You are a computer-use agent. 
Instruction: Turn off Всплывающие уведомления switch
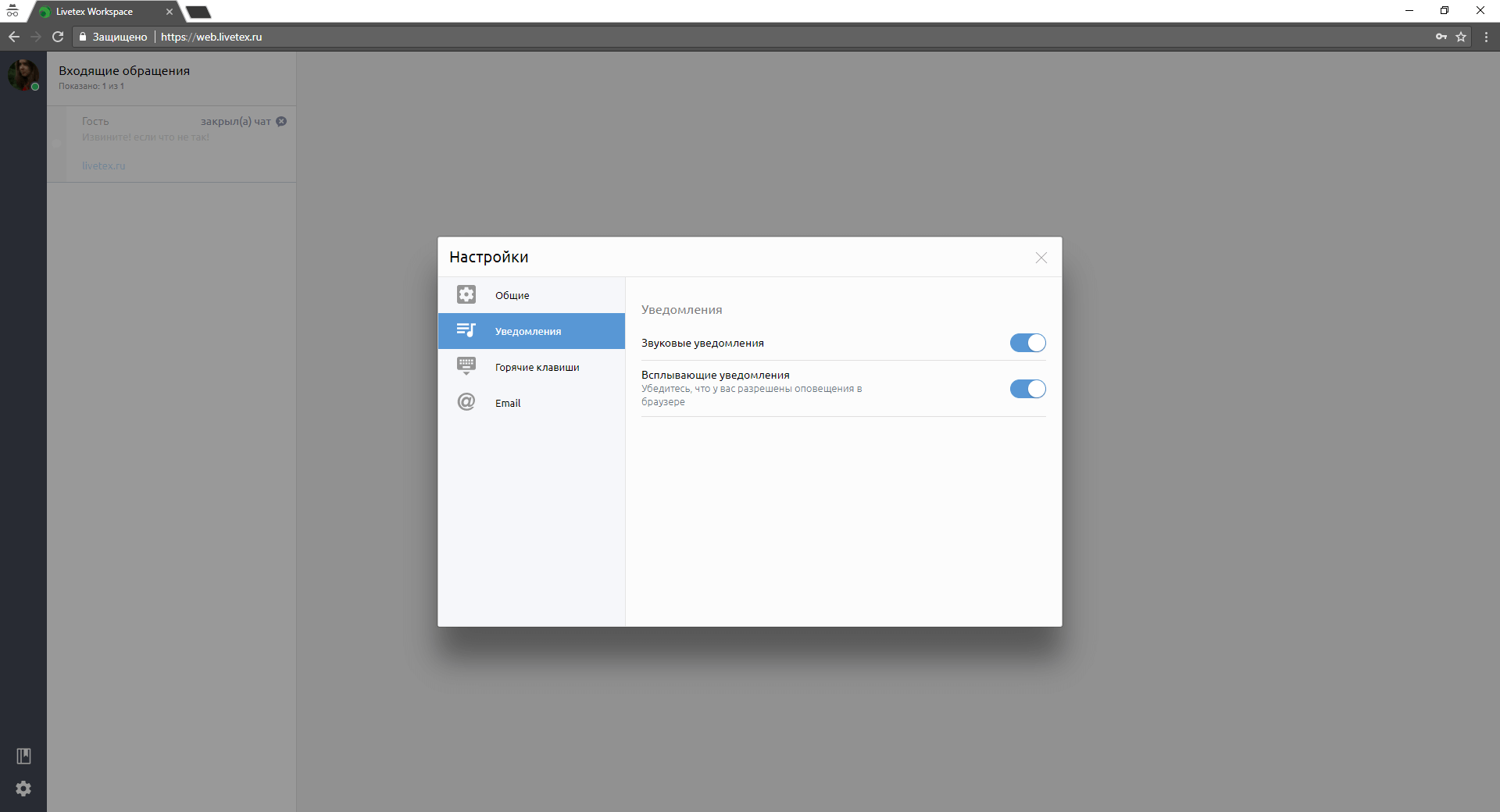pyautogui.click(x=1027, y=389)
